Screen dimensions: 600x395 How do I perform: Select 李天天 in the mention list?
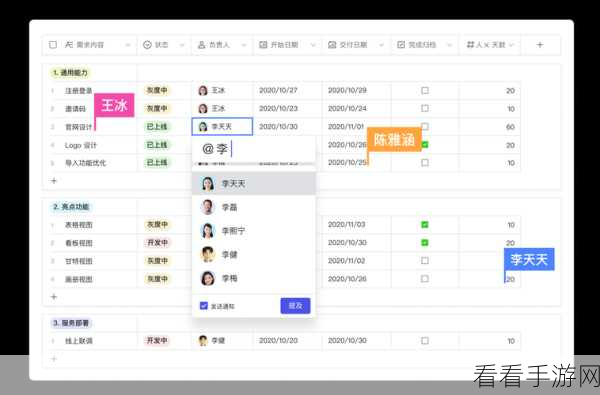[x=254, y=184]
